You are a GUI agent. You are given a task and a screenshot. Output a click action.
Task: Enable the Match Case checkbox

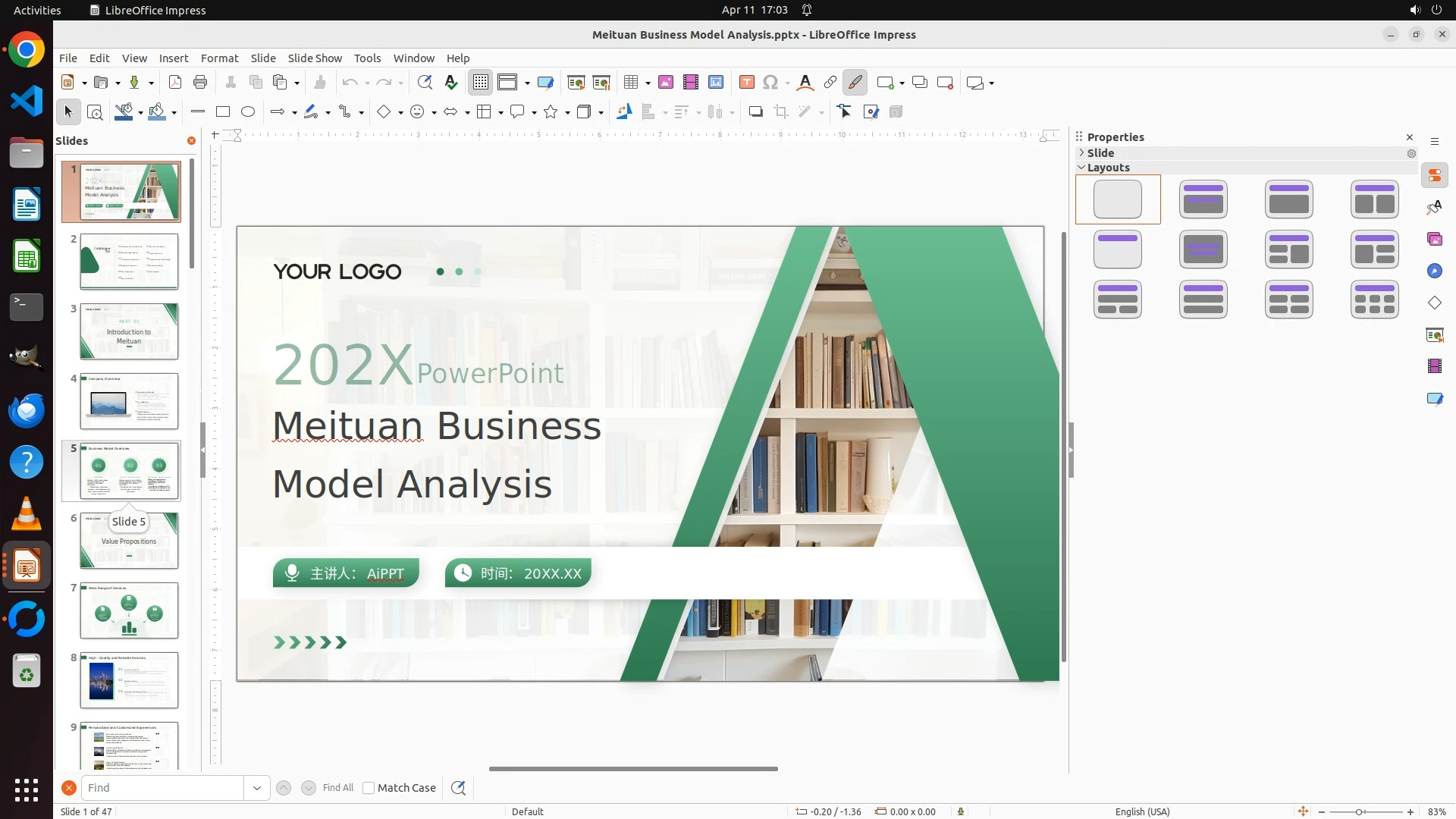pos(369,788)
